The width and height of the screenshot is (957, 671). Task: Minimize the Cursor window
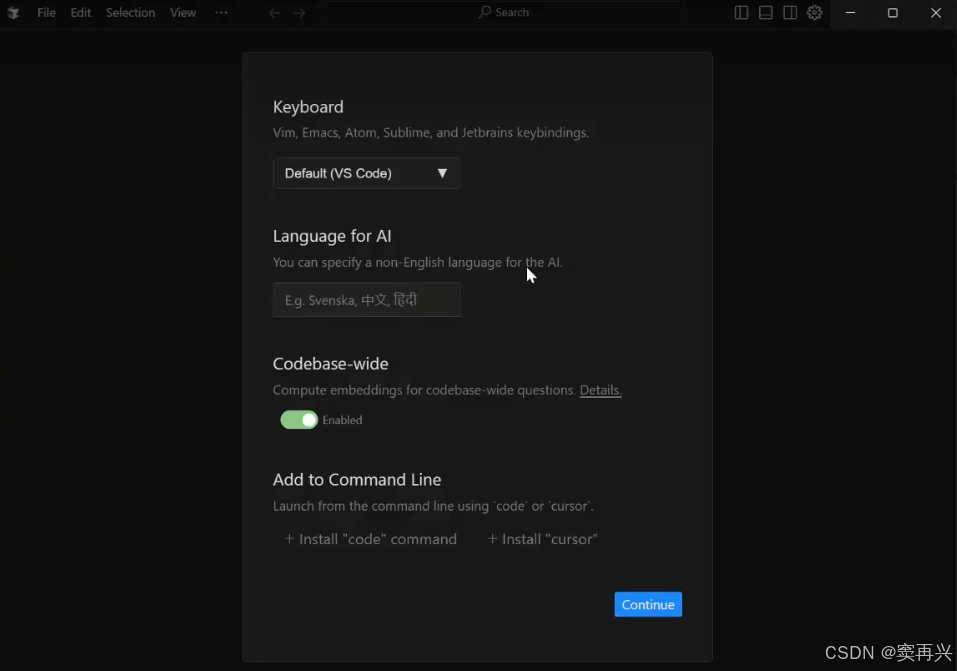(x=850, y=13)
